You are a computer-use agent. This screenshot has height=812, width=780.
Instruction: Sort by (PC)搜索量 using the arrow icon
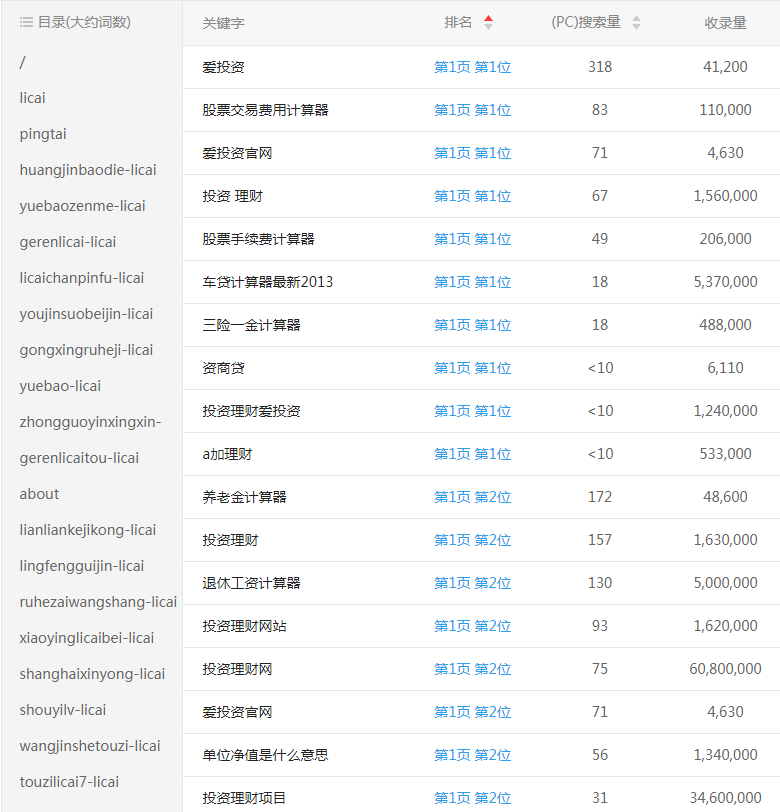tap(636, 22)
